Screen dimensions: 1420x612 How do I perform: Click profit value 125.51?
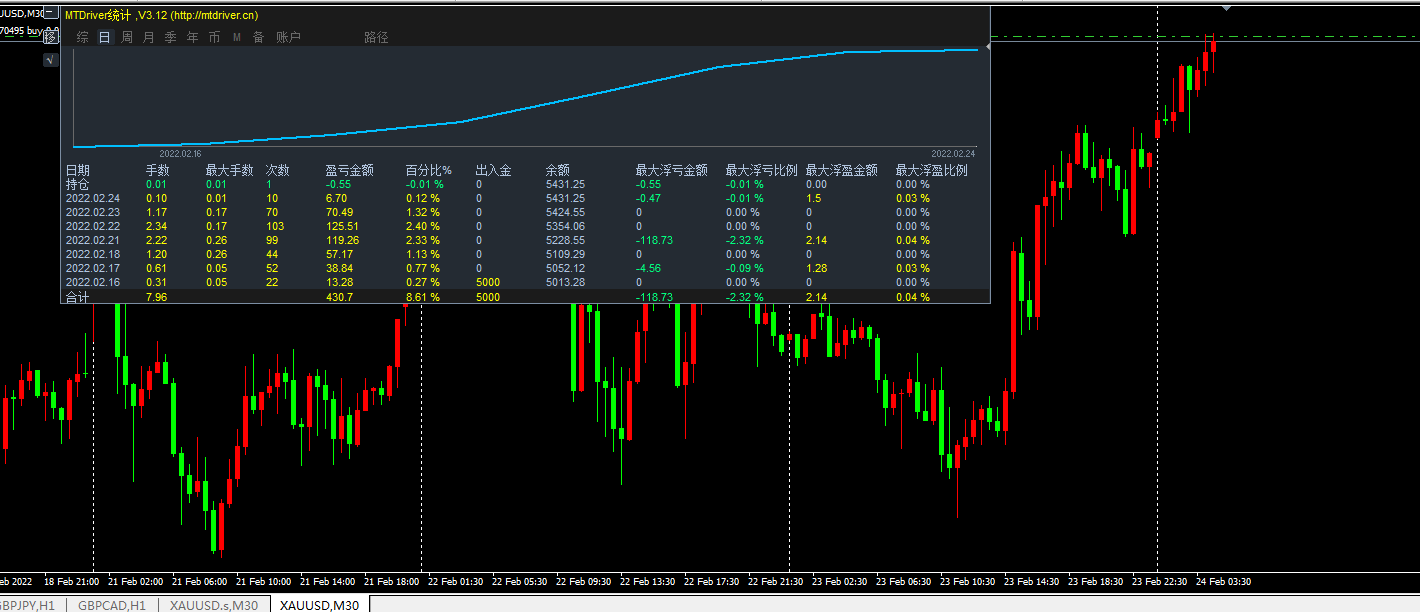point(342,226)
